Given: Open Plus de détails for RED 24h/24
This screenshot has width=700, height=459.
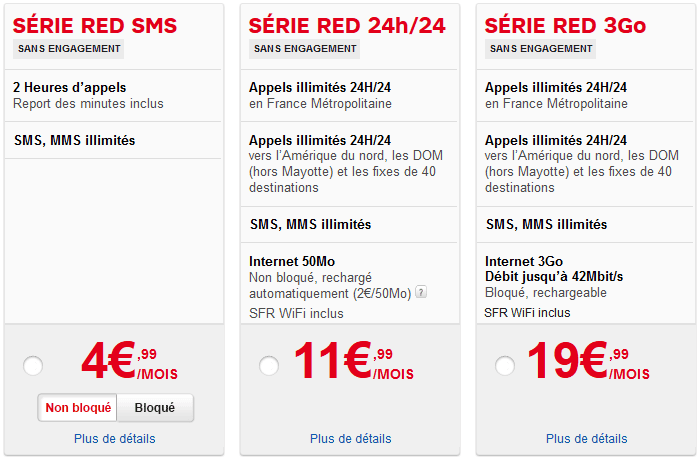Looking at the screenshot, I should [350, 438].
